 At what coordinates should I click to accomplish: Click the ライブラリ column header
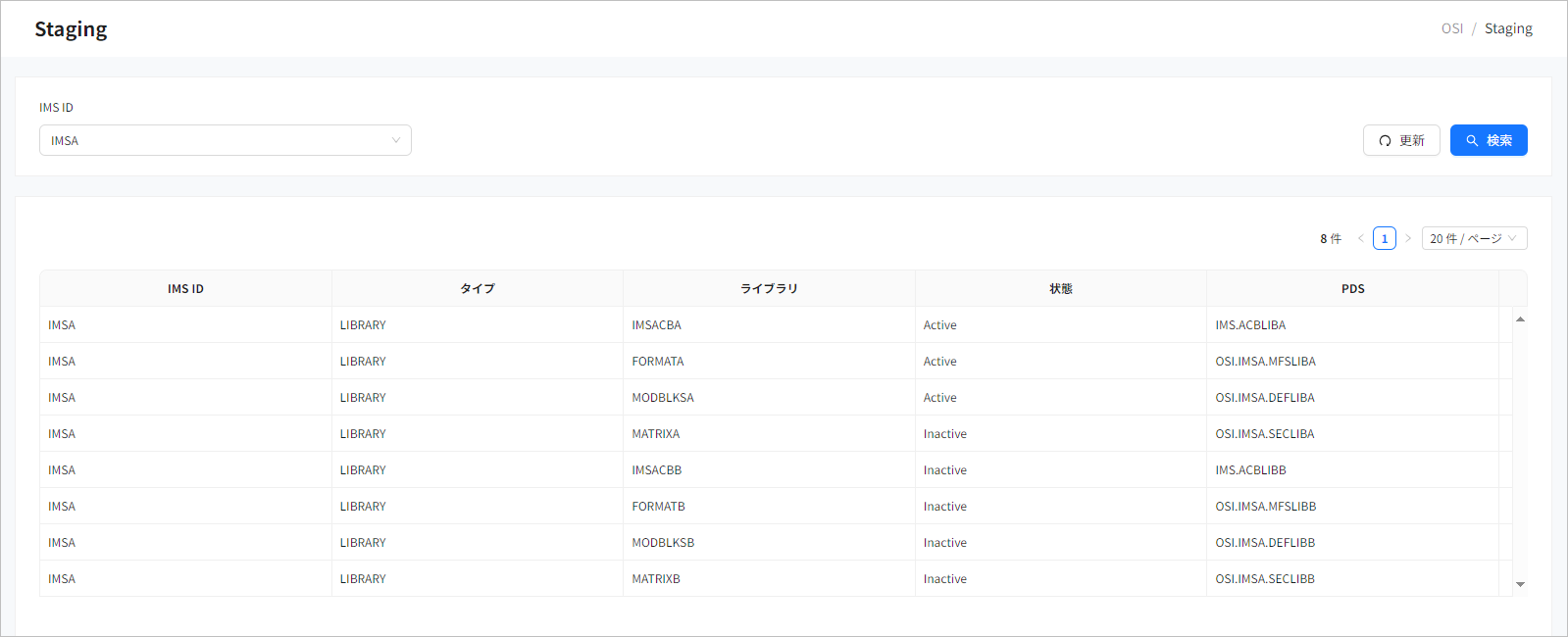tap(769, 288)
